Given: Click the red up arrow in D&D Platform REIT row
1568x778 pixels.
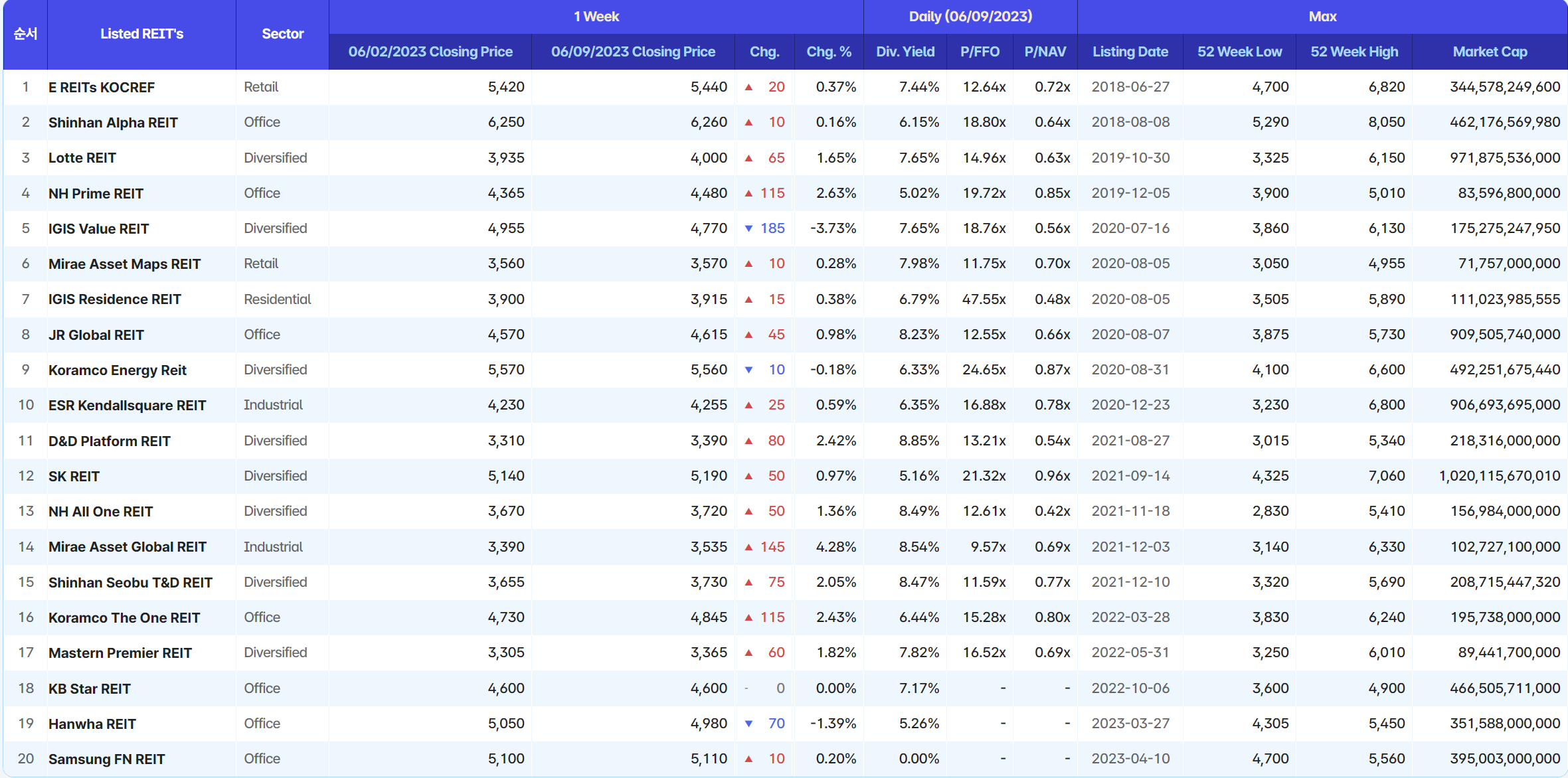Looking at the screenshot, I should coord(748,441).
